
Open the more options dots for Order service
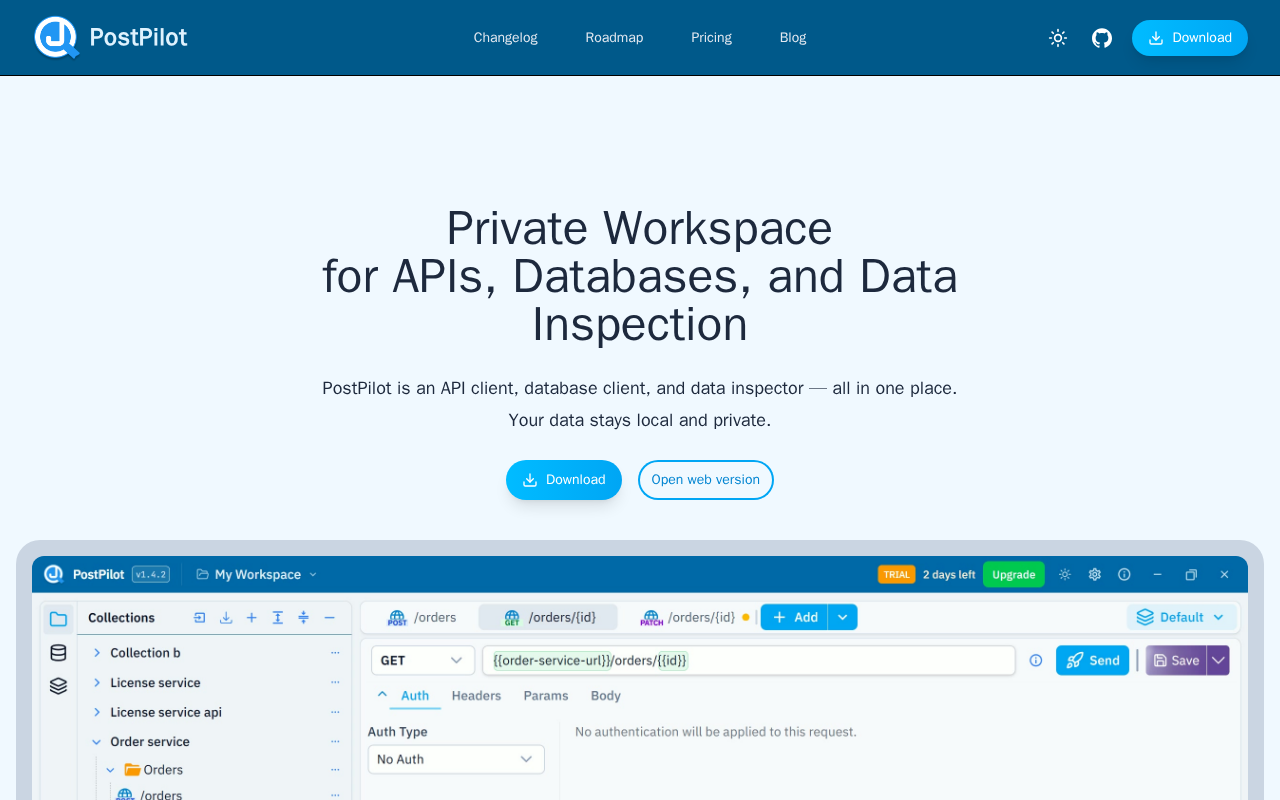[335, 742]
